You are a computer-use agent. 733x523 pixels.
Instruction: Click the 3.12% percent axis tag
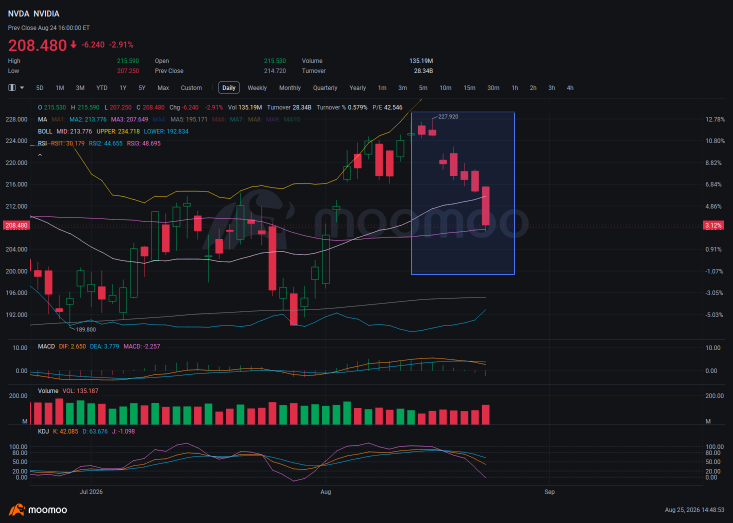[x=713, y=226]
